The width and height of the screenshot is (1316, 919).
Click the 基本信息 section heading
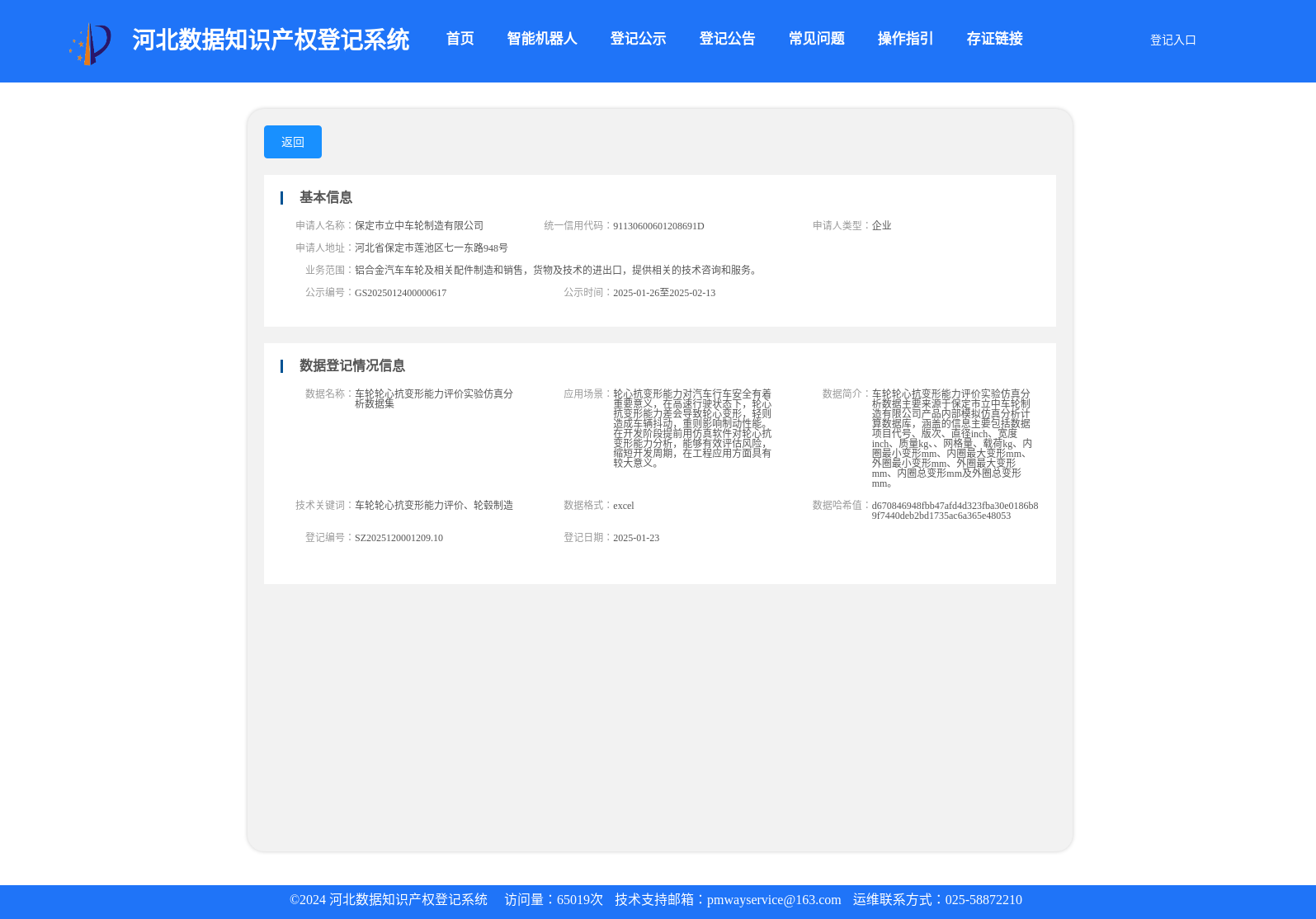[326, 197]
